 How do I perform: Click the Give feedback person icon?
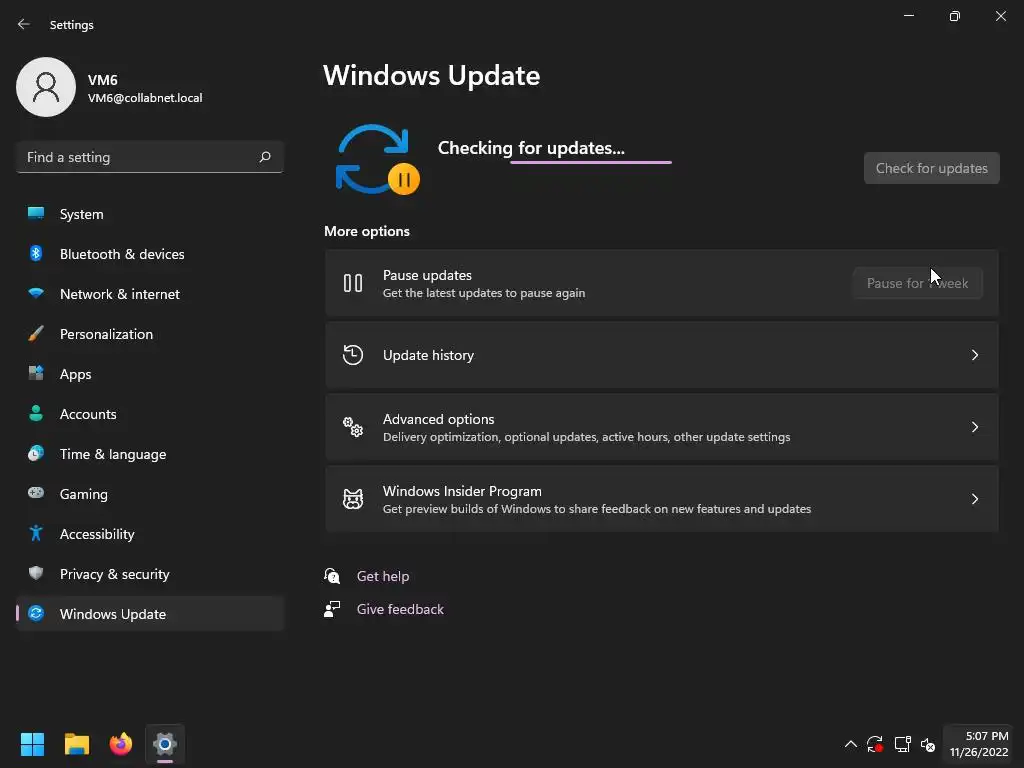tap(332, 609)
